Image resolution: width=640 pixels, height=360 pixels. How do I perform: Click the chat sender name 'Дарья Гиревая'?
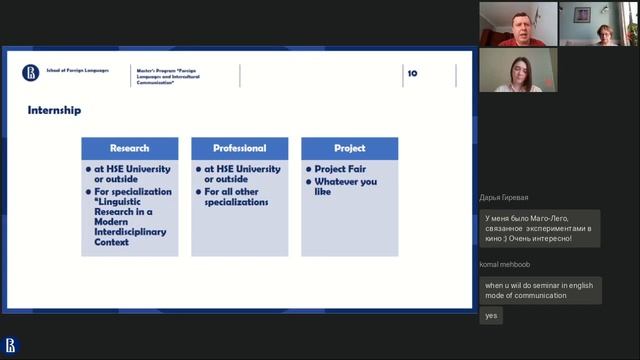tap(504, 198)
